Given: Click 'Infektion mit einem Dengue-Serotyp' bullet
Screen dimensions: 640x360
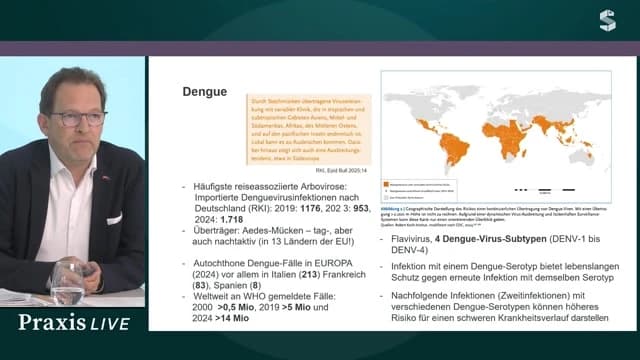Looking at the screenshot, I should (505, 272).
